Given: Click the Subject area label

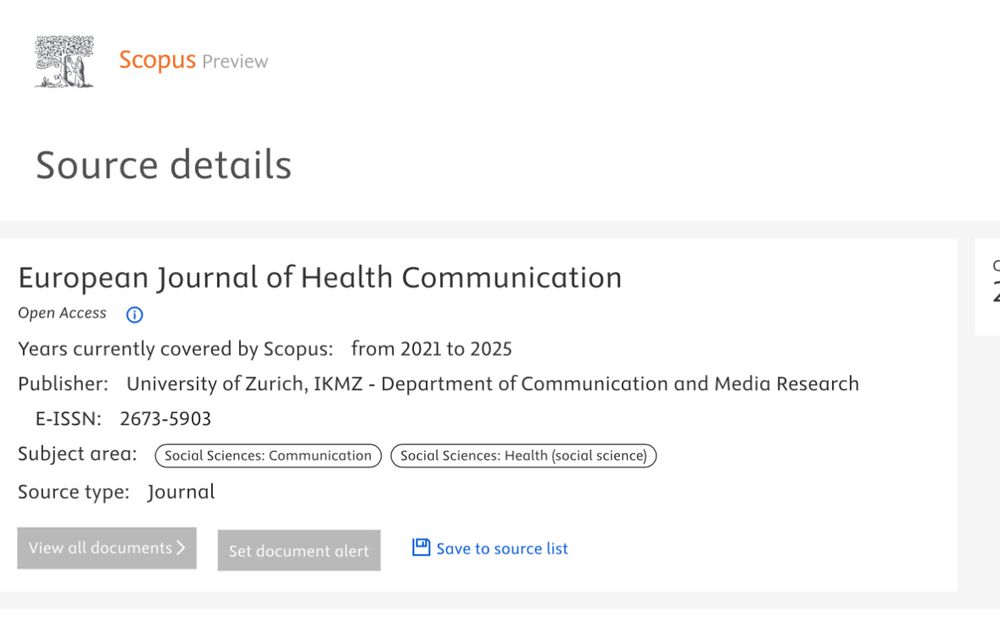Looking at the screenshot, I should [x=77, y=453].
